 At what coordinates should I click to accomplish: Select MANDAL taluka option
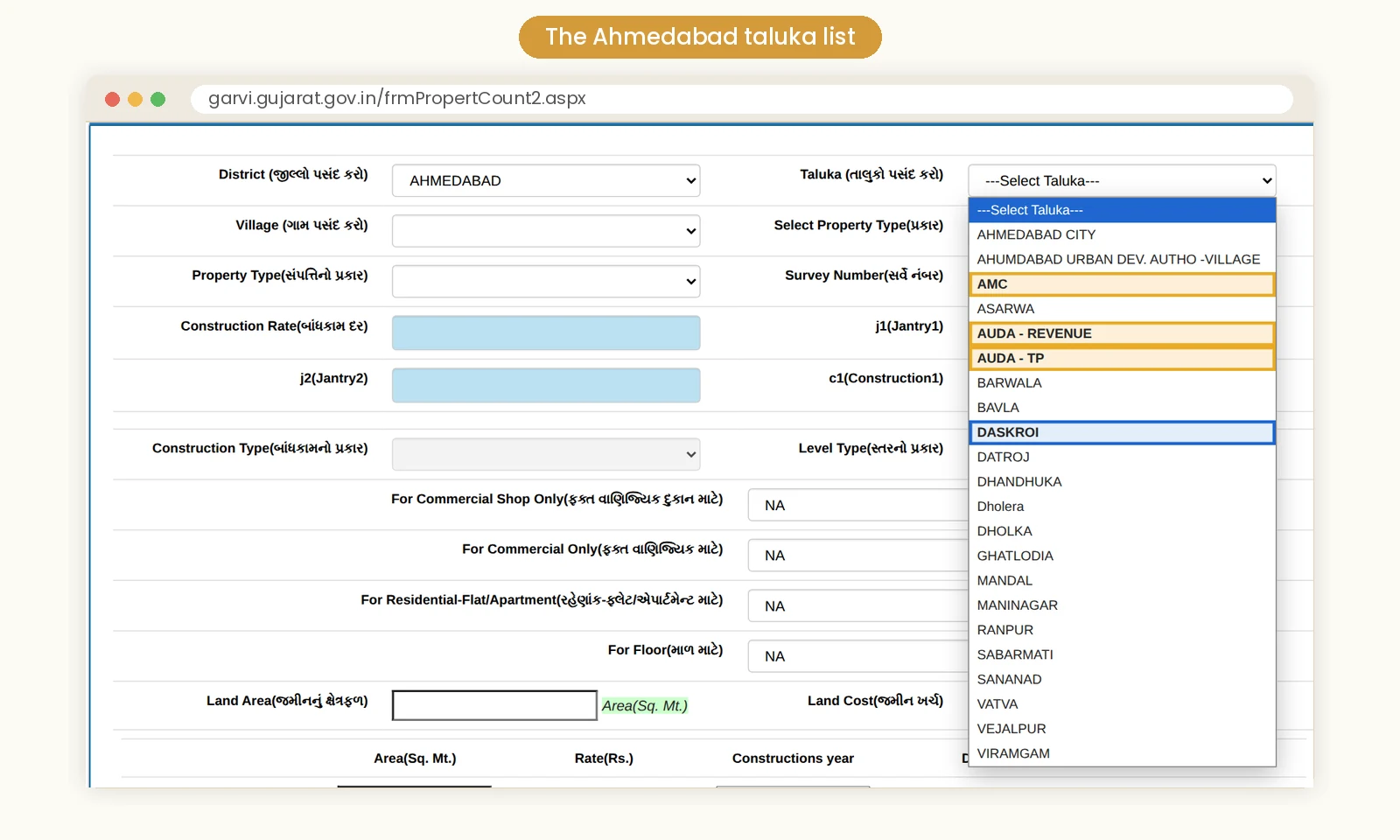coord(1122,581)
